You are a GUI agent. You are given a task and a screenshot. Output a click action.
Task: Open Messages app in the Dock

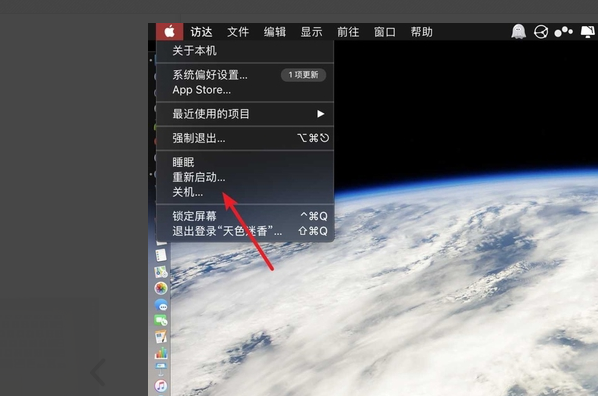click(x=161, y=305)
